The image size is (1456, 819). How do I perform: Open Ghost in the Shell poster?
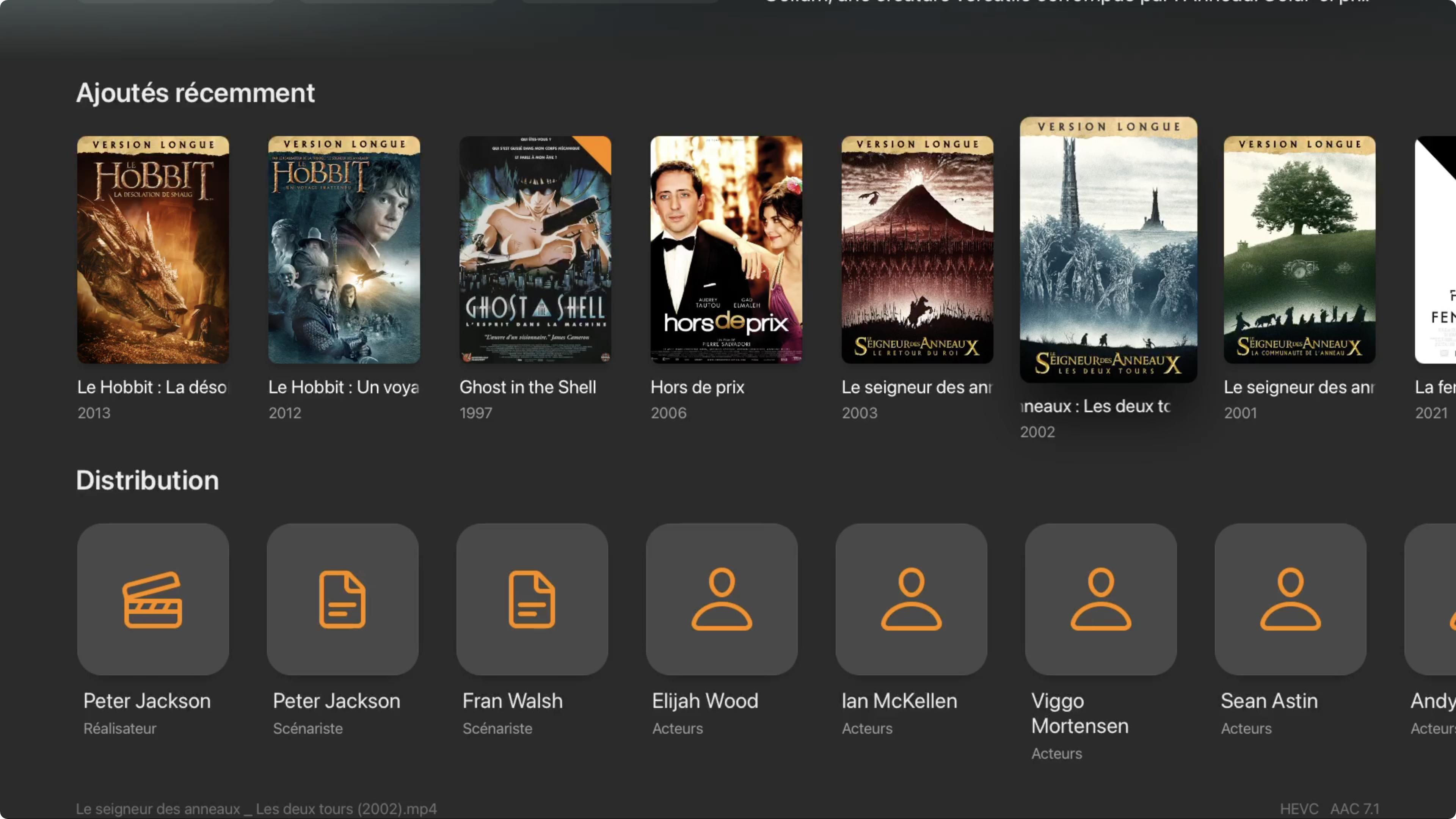click(535, 249)
